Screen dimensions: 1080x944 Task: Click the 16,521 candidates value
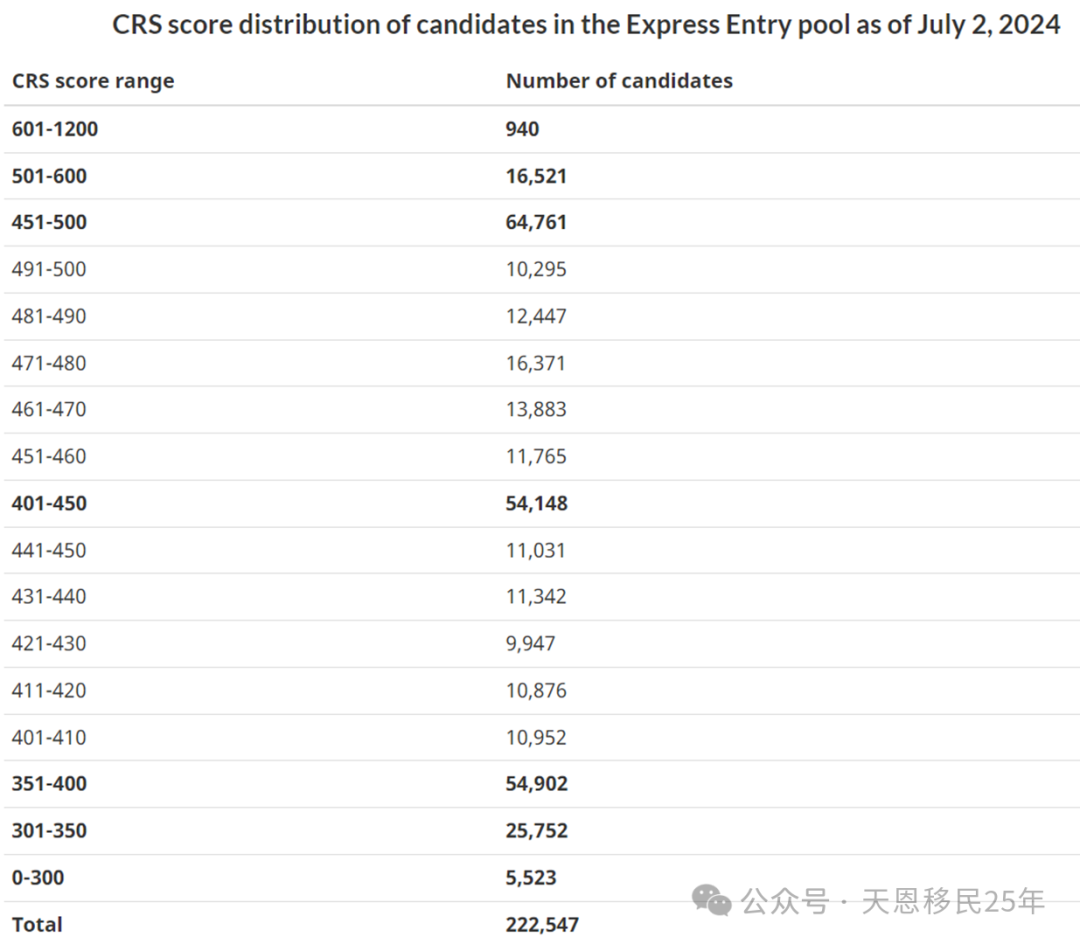click(x=536, y=176)
